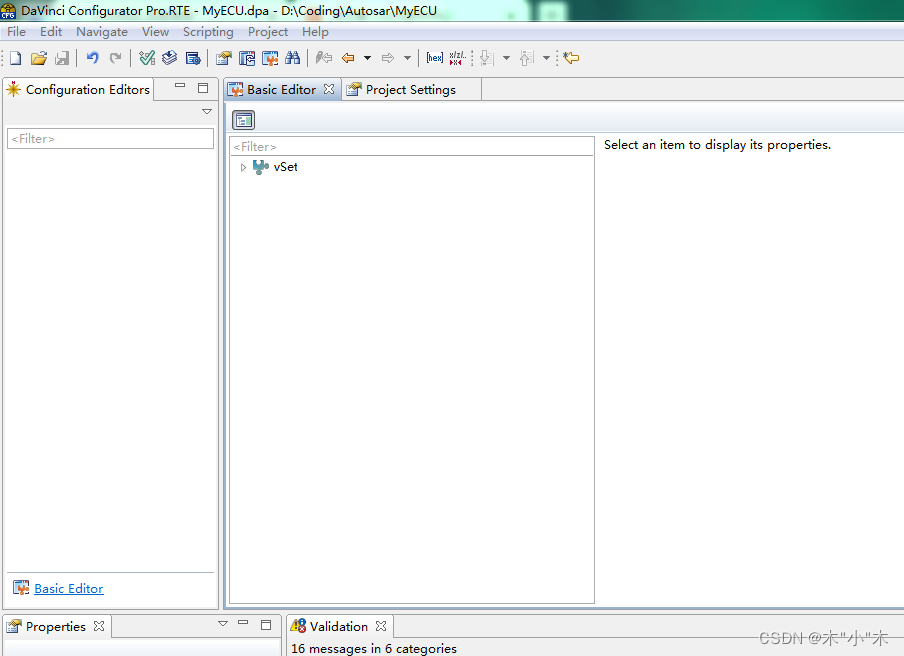Toggle the hex display icon
904x656 pixels.
435,58
